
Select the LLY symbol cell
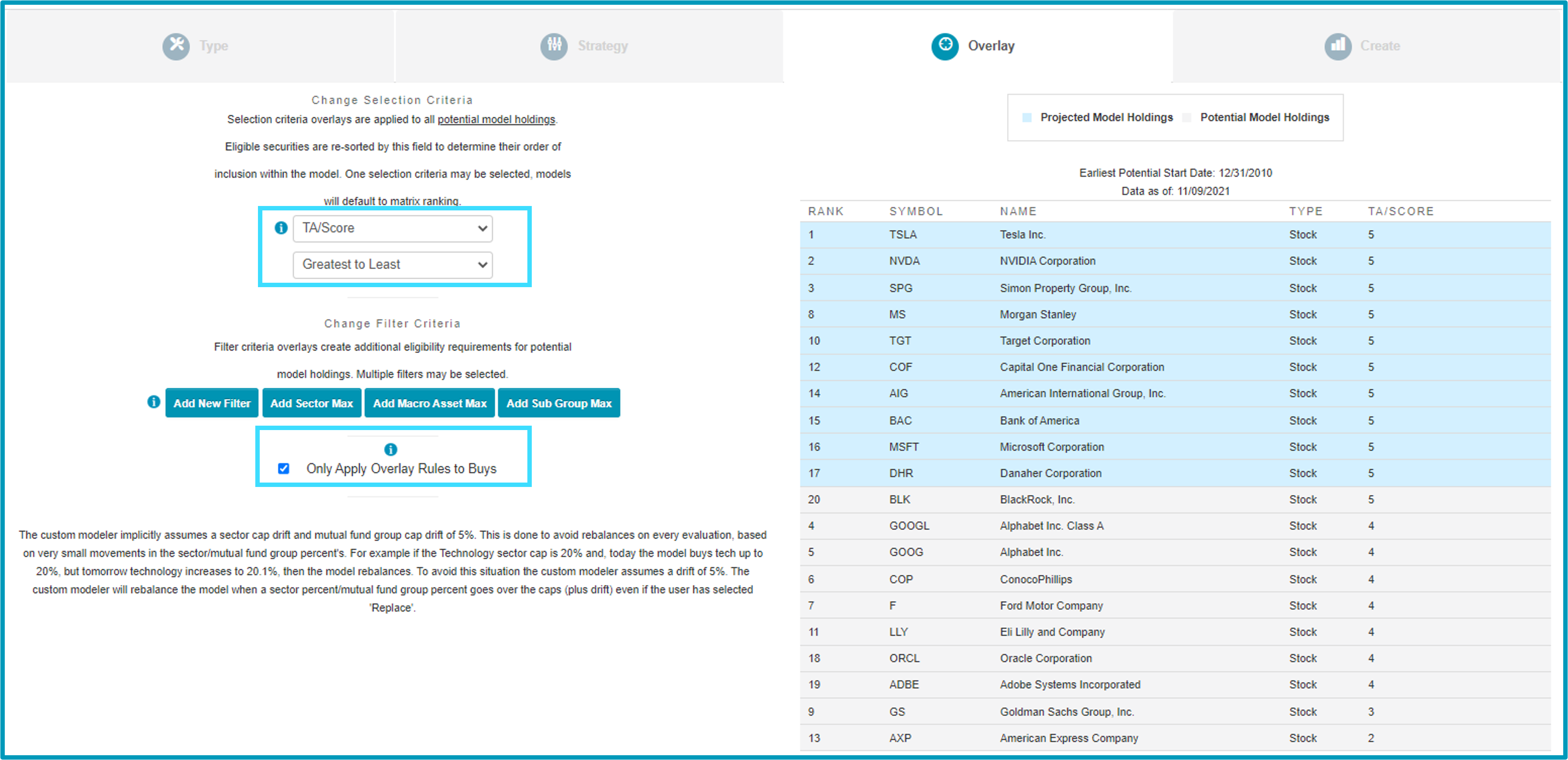[898, 632]
